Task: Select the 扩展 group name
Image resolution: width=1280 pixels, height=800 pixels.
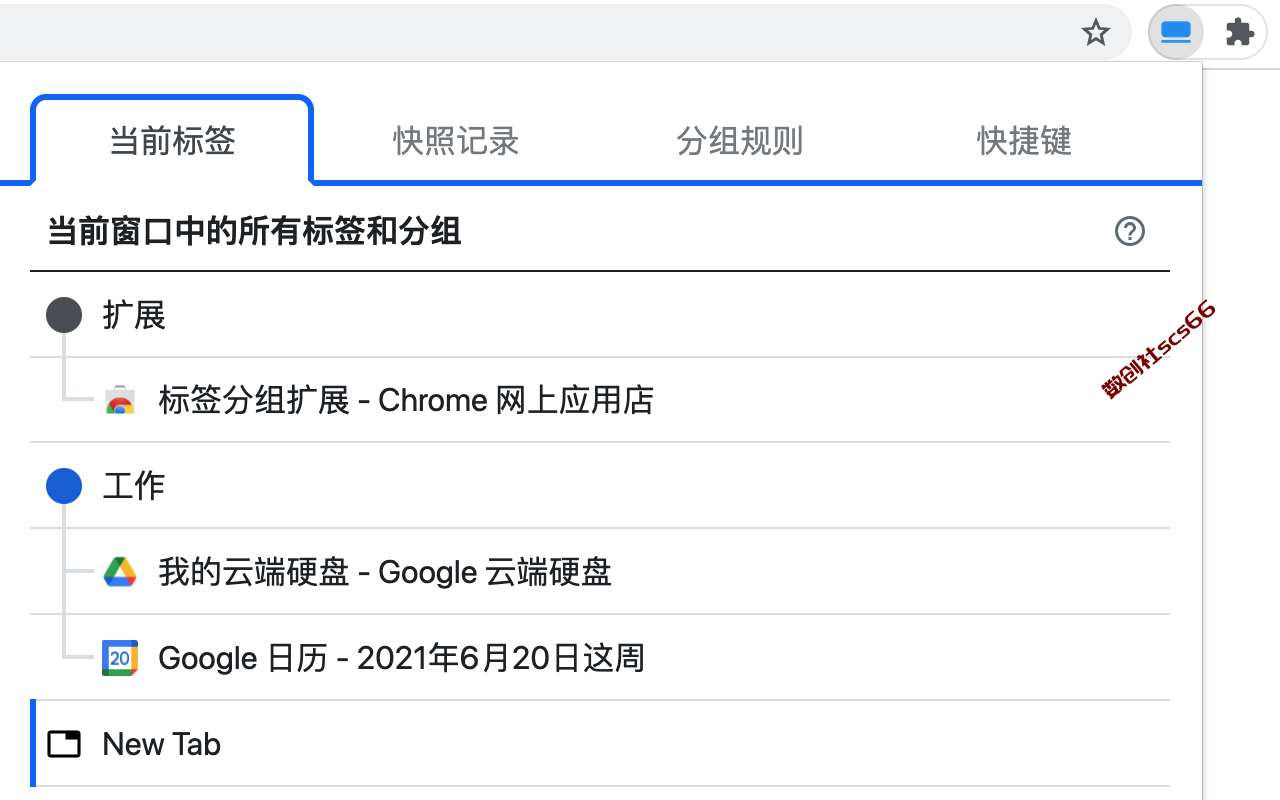Action: [134, 316]
